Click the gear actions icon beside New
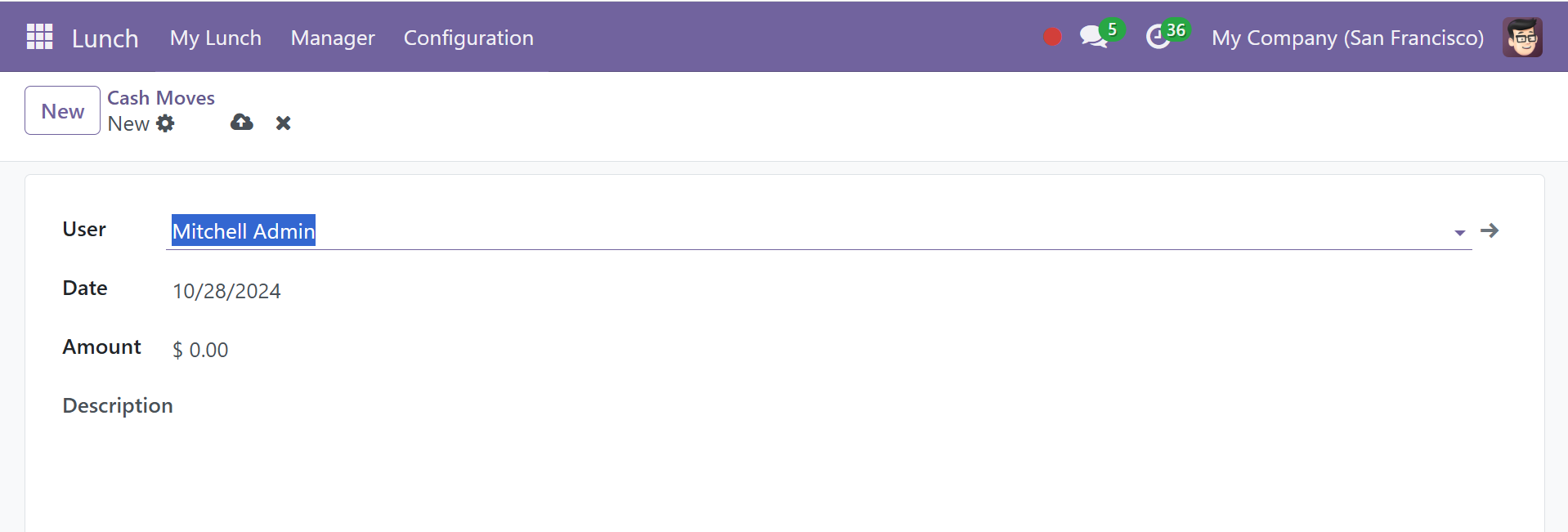Screen dimensions: 1568x532 pos(165,123)
